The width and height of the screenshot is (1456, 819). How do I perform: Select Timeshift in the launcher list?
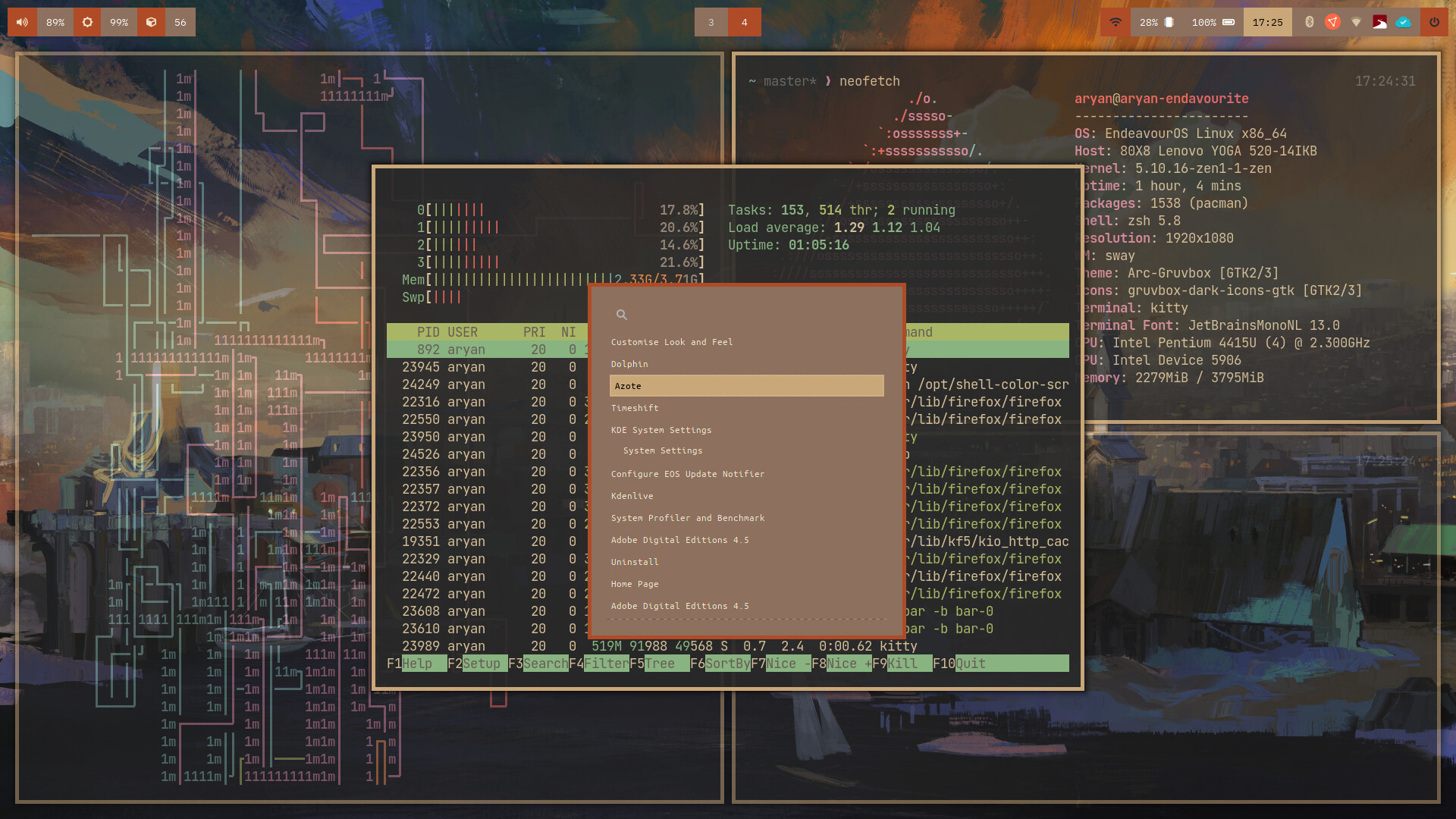coord(747,408)
